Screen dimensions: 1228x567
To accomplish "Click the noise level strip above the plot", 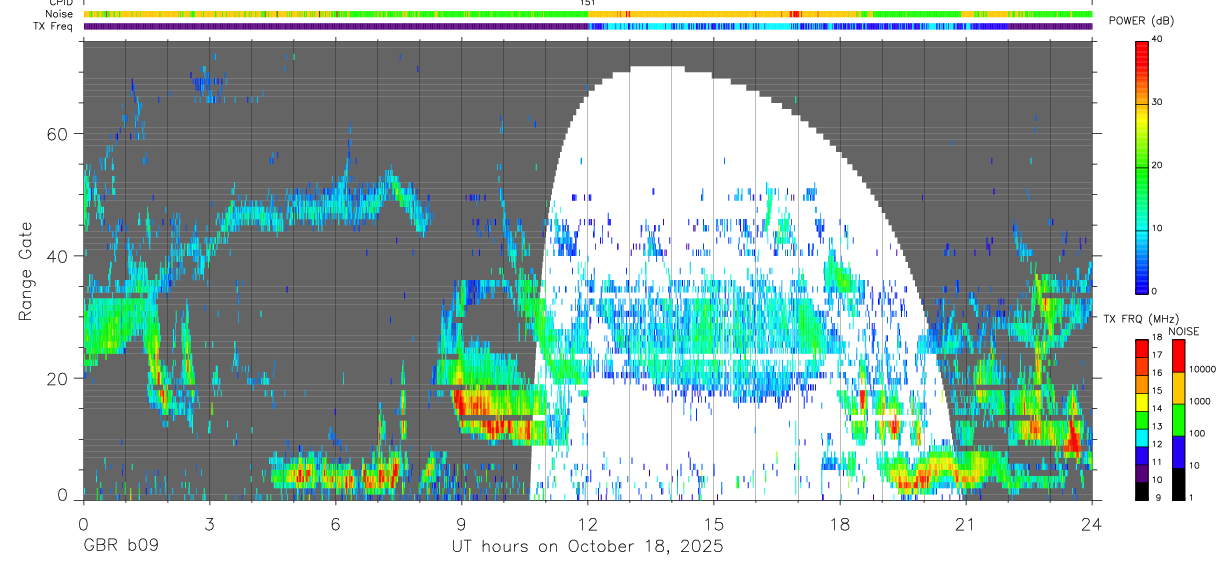I will coord(588,14).
